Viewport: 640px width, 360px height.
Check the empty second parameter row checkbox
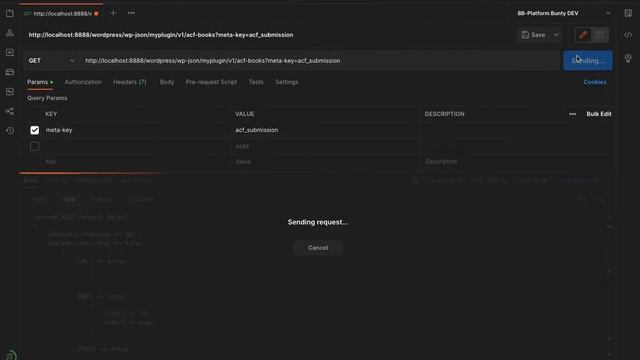pos(35,146)
